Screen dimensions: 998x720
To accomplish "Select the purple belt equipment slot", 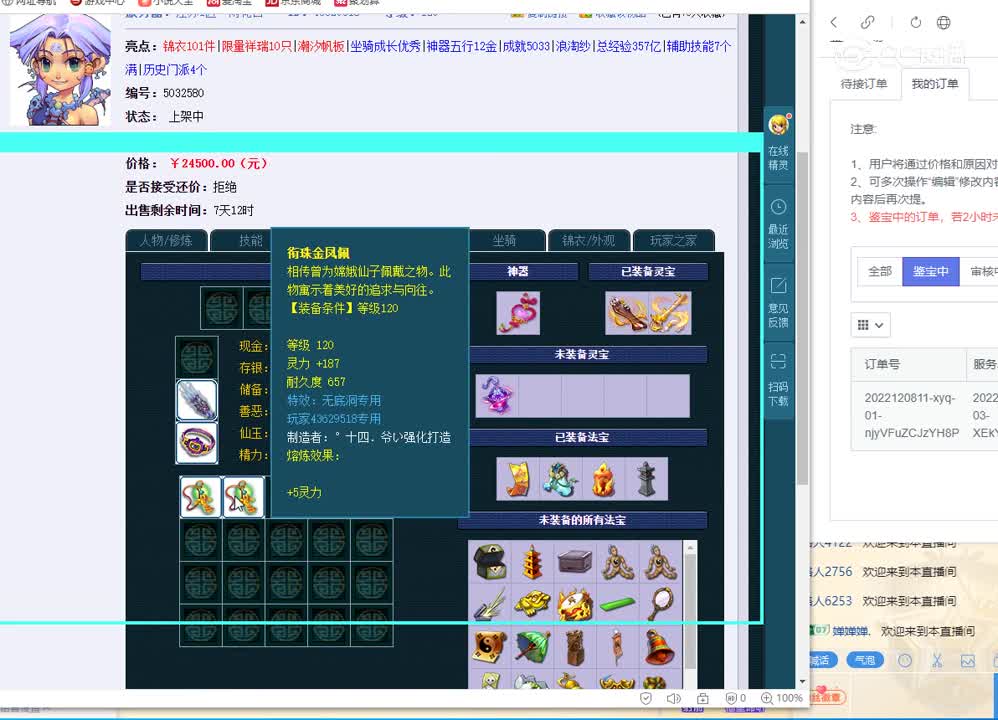I will click(197, 442).
